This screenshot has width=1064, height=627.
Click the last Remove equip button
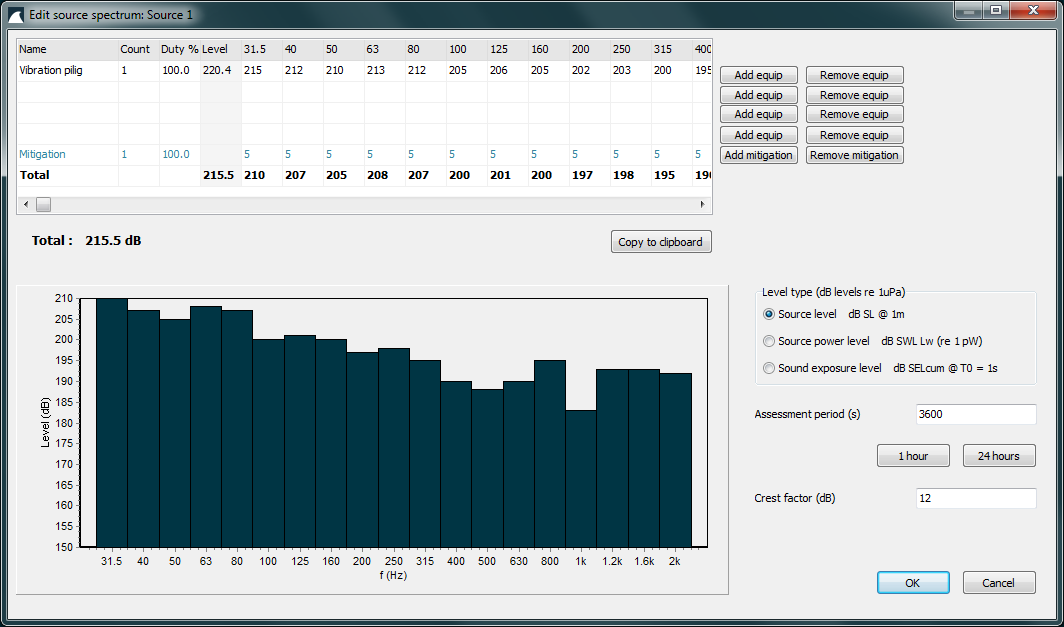point(854,134)
